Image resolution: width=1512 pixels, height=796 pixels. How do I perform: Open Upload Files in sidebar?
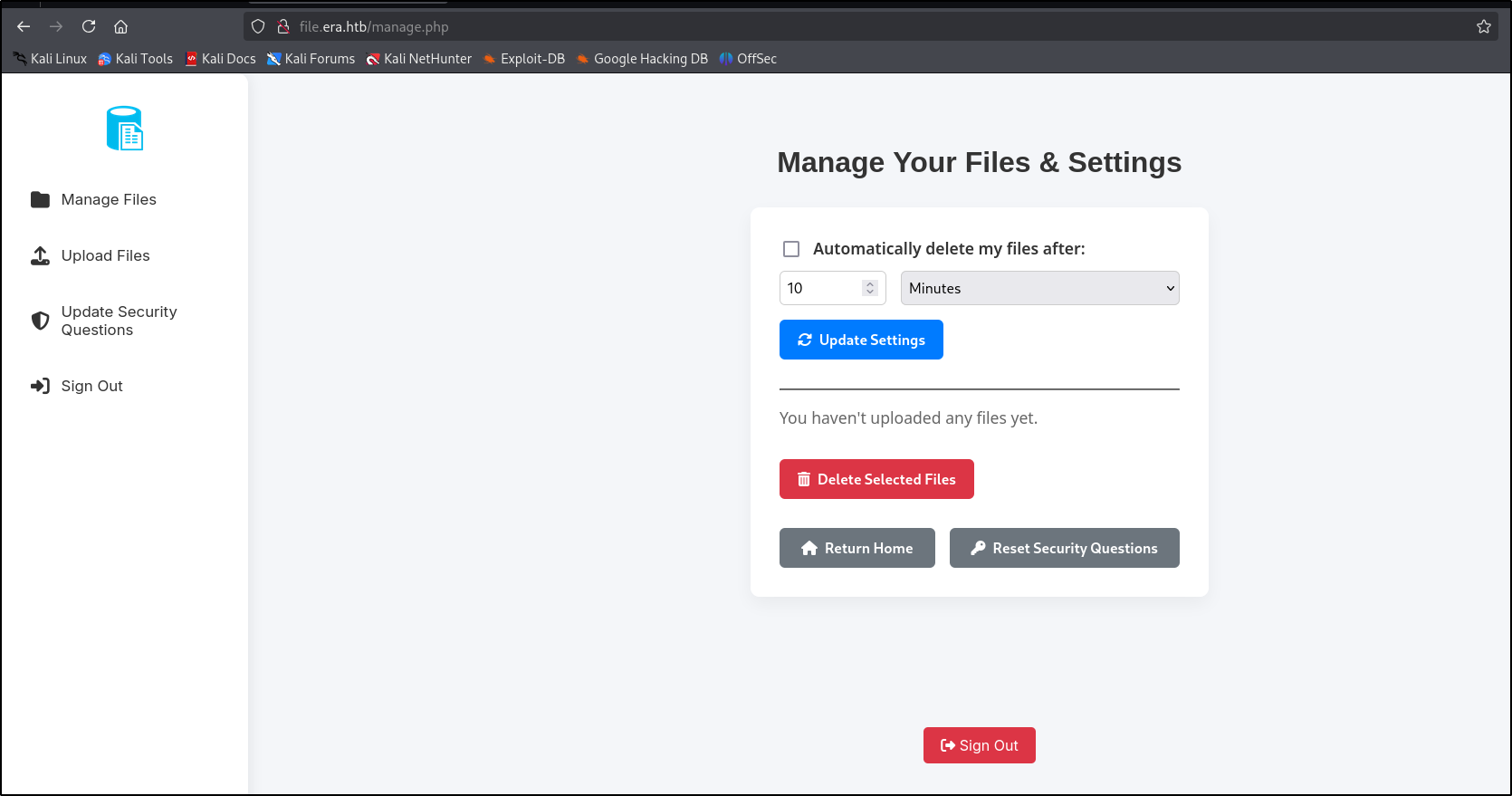105,255
